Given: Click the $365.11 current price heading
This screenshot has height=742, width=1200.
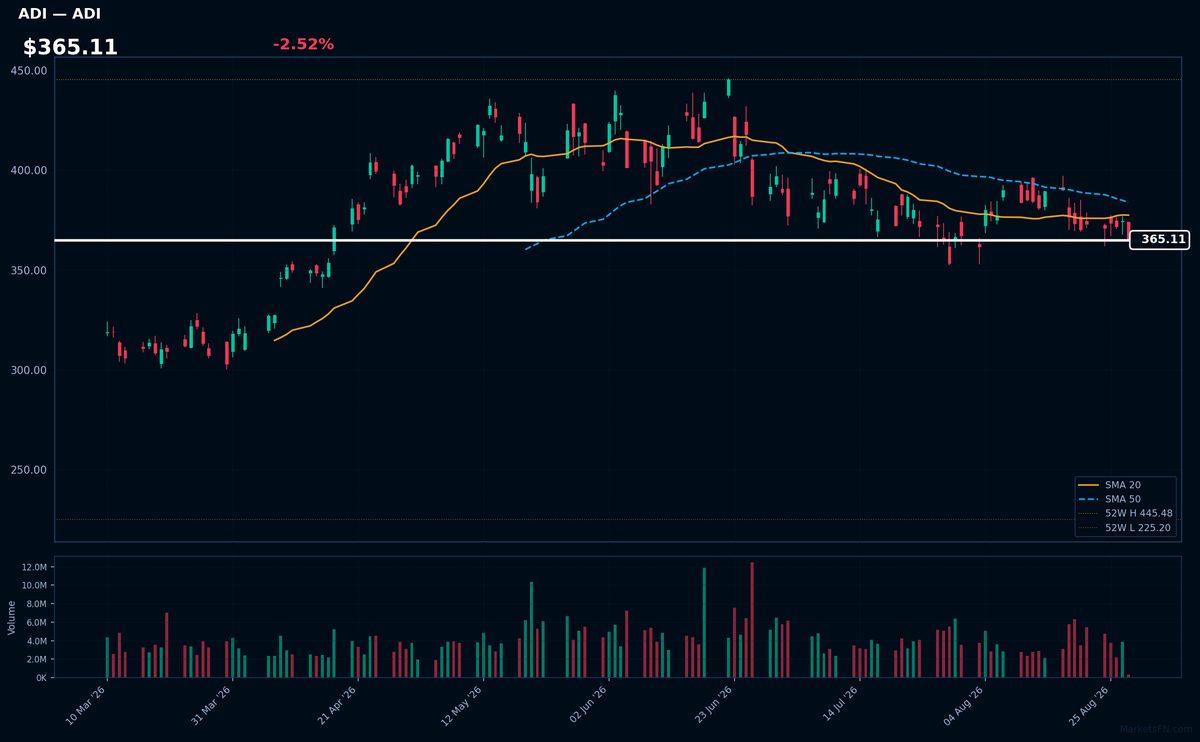Looking at the screenshot, I should (x=70, y=47).
